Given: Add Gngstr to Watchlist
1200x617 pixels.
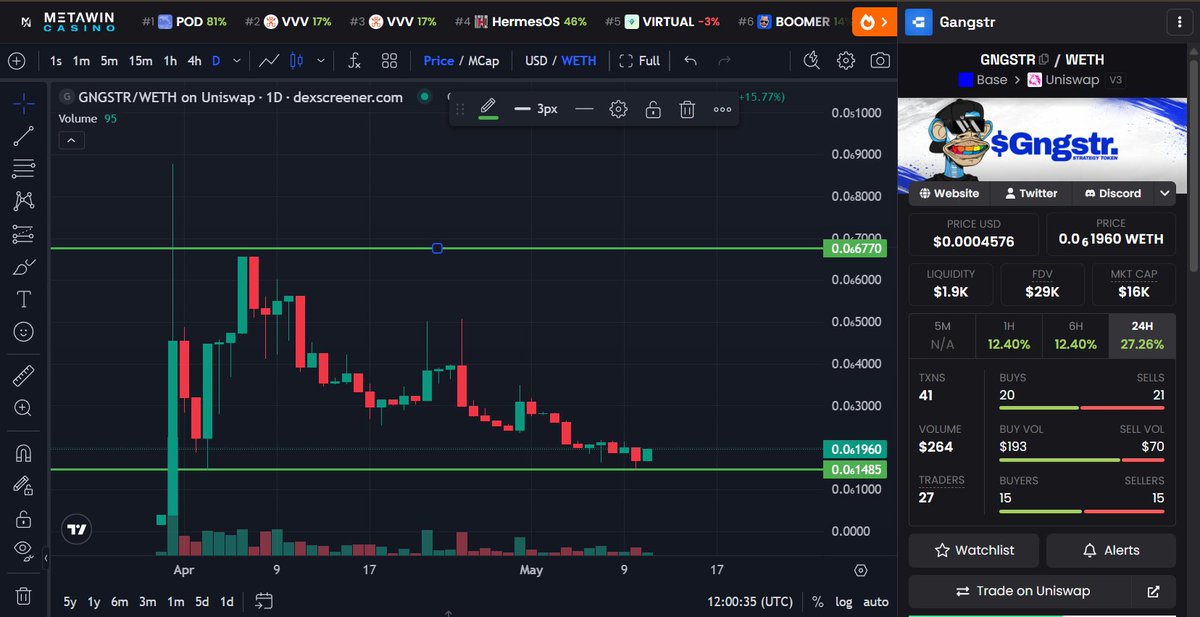Looking at the screenshot, I should (x=973, y=550).
